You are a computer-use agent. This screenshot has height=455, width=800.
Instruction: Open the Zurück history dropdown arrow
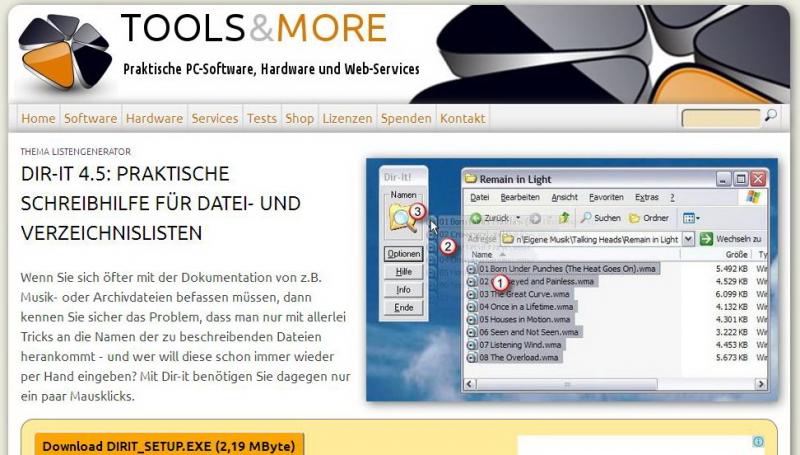point(518,218)
